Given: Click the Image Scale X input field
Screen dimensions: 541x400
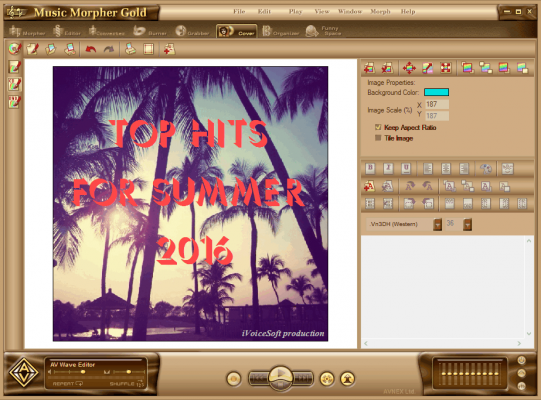Looking at the screenshot, I should pyautogui.click(x=437, y=104).
